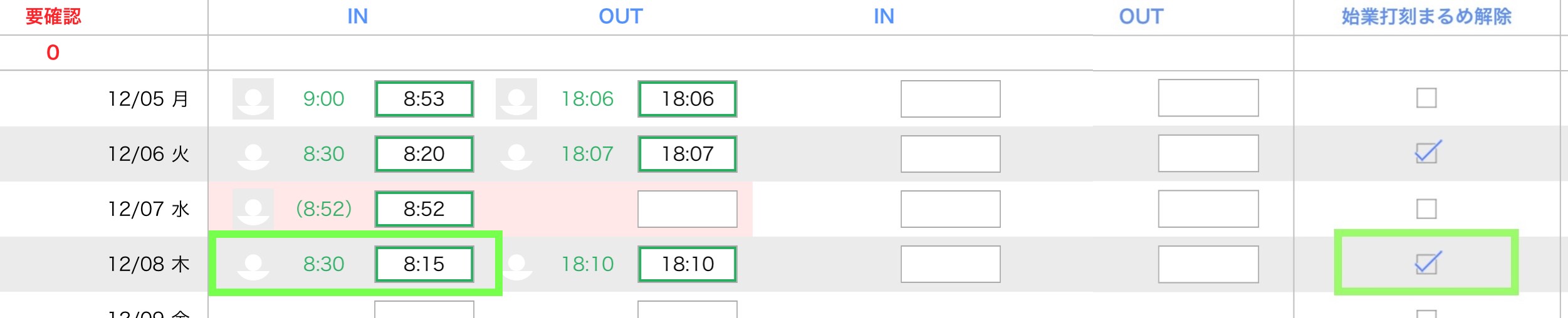This screenshot has height=318, width=1568.
Task: Click the 12/05 IN user avatar icon
Action: [253, 99]
